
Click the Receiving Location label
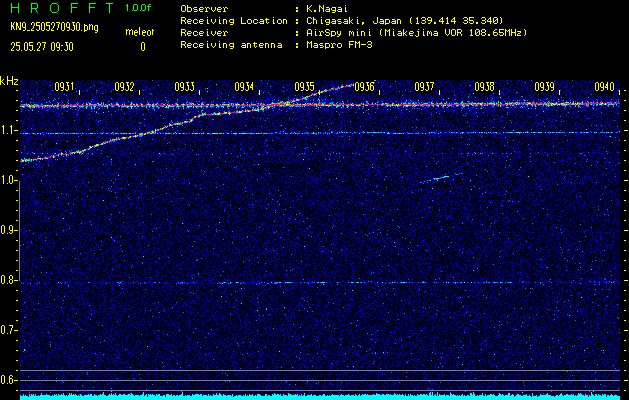pyautogui.click(x=234, y=20)
